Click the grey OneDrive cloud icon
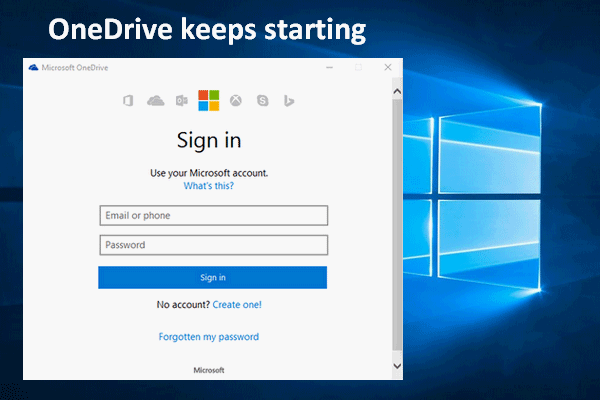The image size is (600, 400). [x=156, y=101]
